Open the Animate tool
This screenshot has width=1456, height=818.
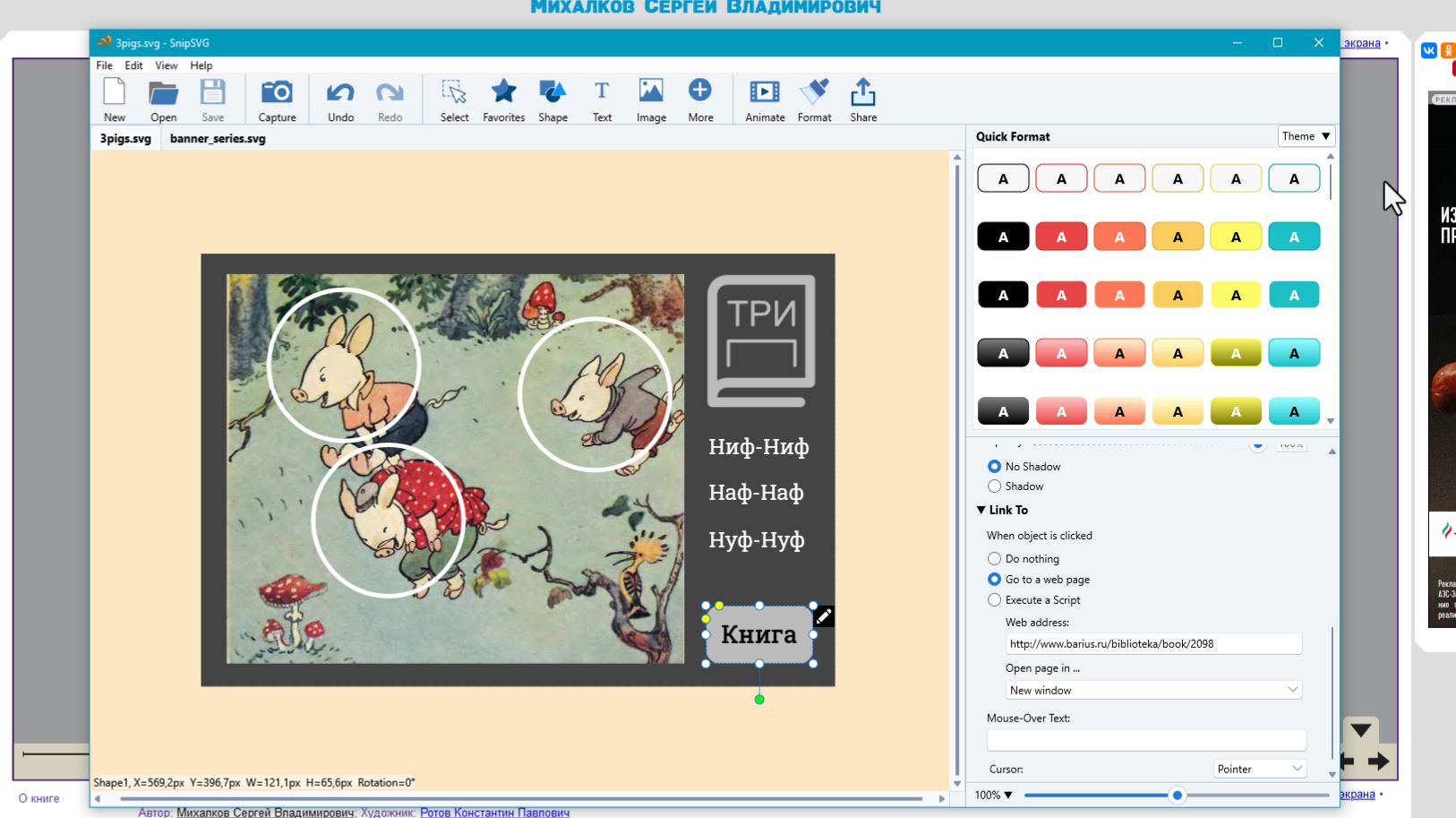(x=765, y=99)
